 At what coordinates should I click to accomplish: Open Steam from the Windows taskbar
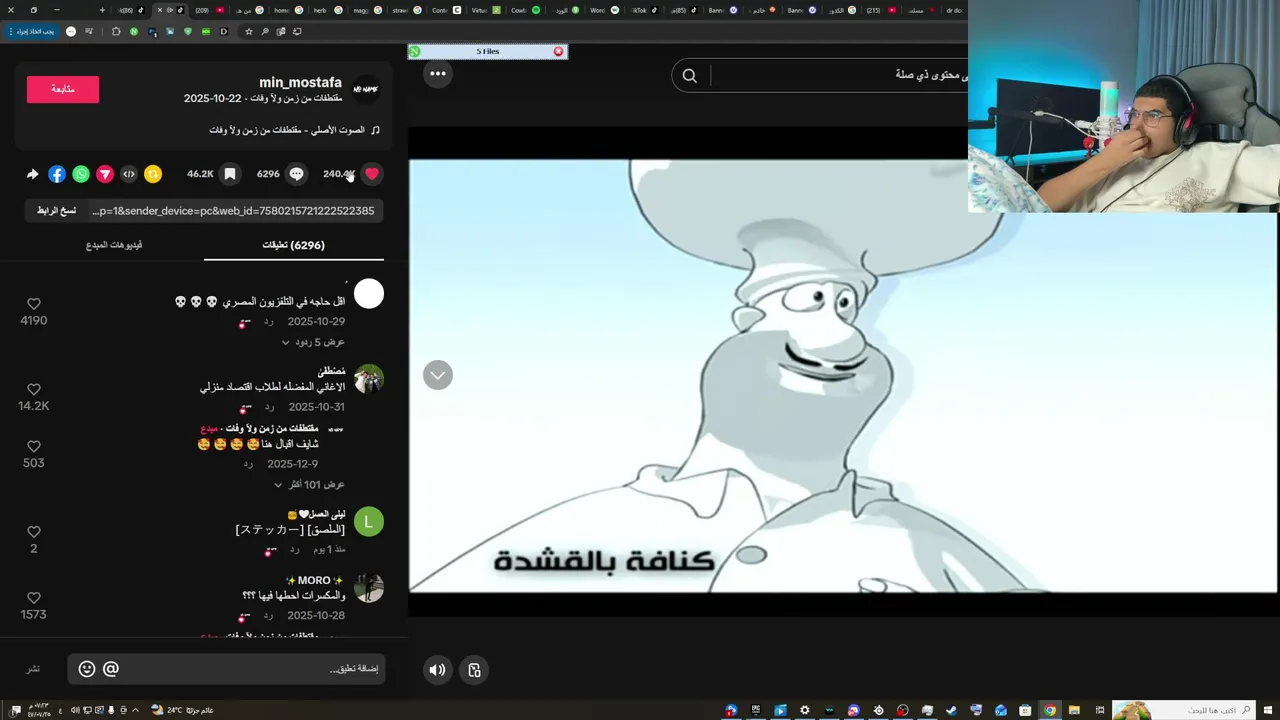(951, 710)
